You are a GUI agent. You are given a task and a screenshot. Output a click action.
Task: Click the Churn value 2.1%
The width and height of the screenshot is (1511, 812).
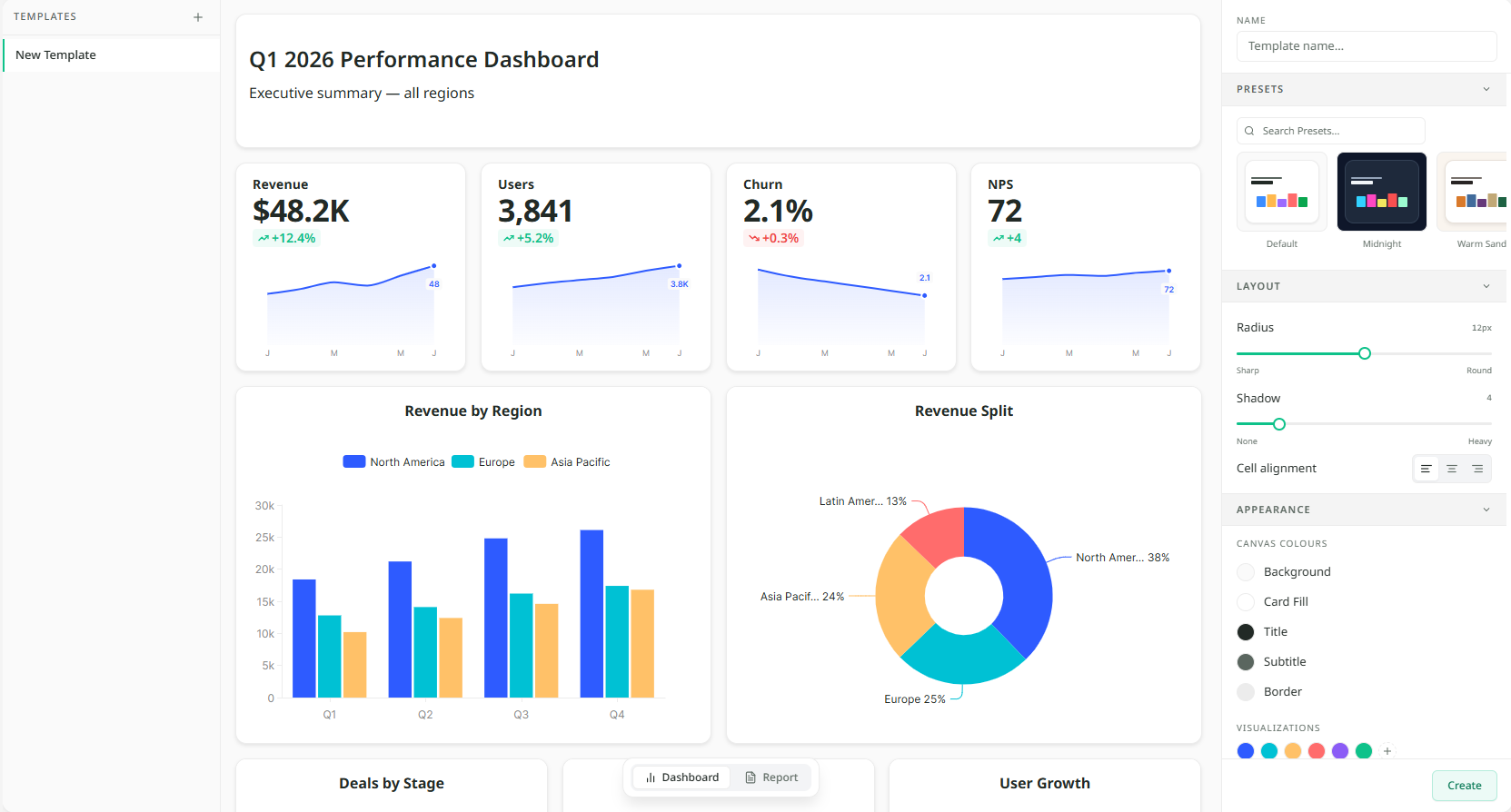[778, 212]
